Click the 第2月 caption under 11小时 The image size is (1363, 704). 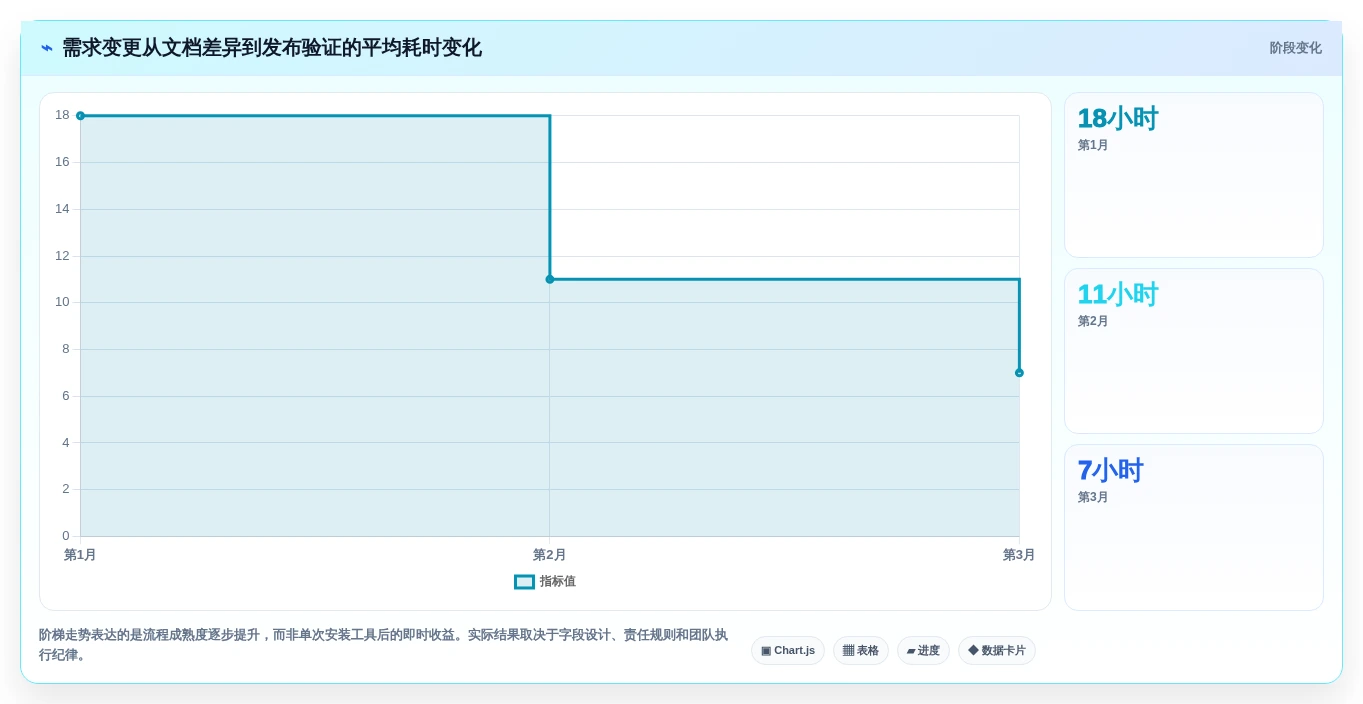(x=1093, y=321)
